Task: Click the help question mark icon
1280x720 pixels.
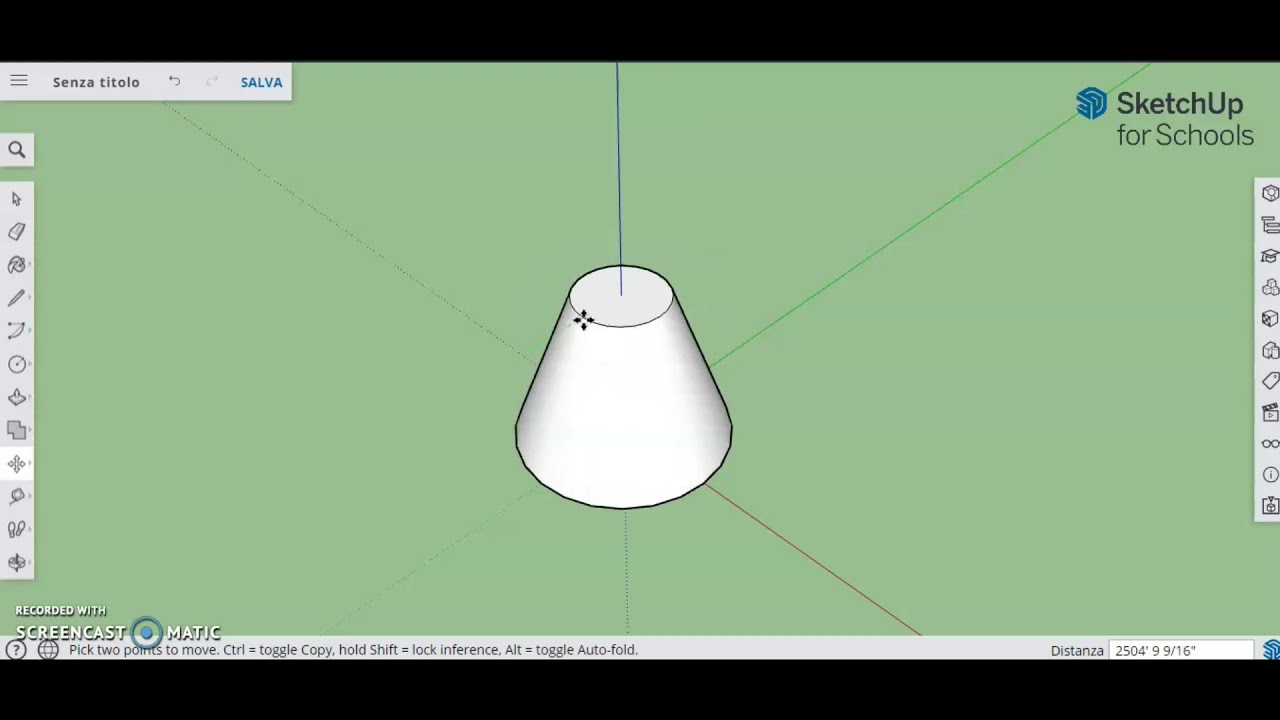Action: (15, 650)
